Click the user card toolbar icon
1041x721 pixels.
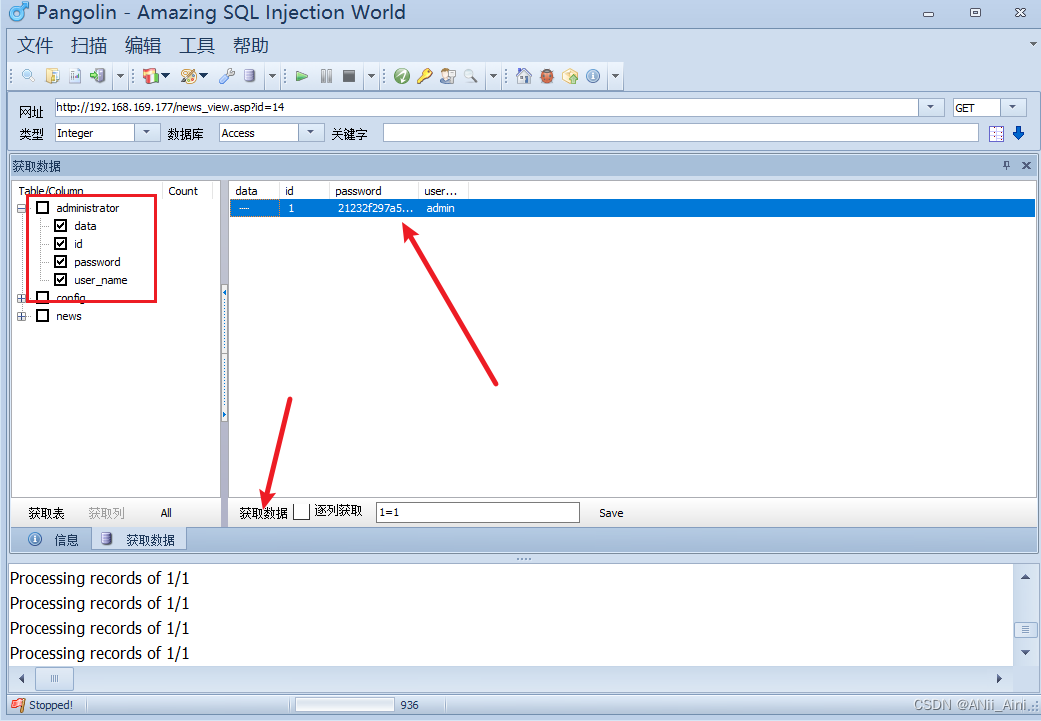448,76
